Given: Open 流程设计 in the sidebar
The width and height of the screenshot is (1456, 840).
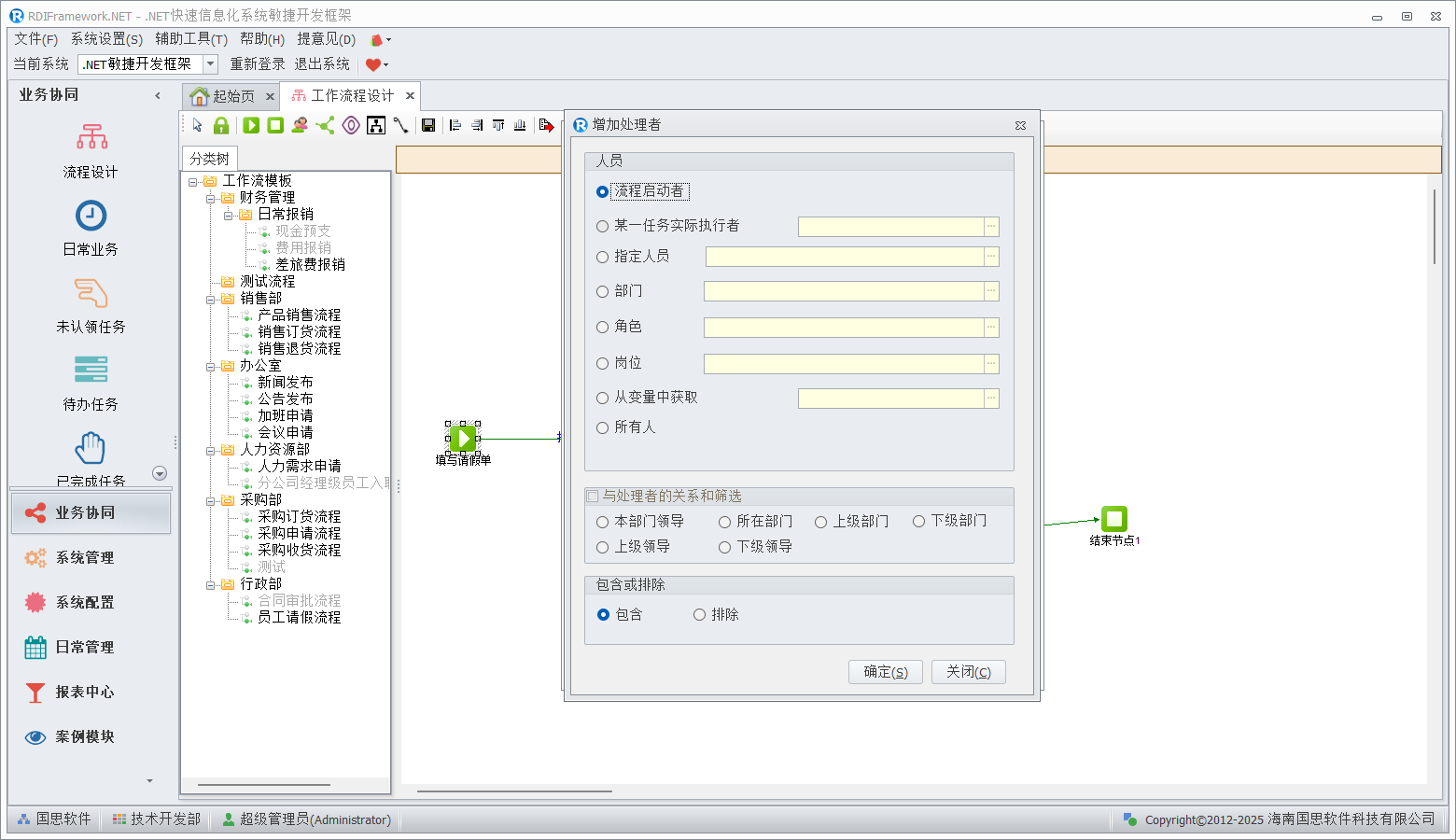Looking at the screenshot, I should point(91,150).
